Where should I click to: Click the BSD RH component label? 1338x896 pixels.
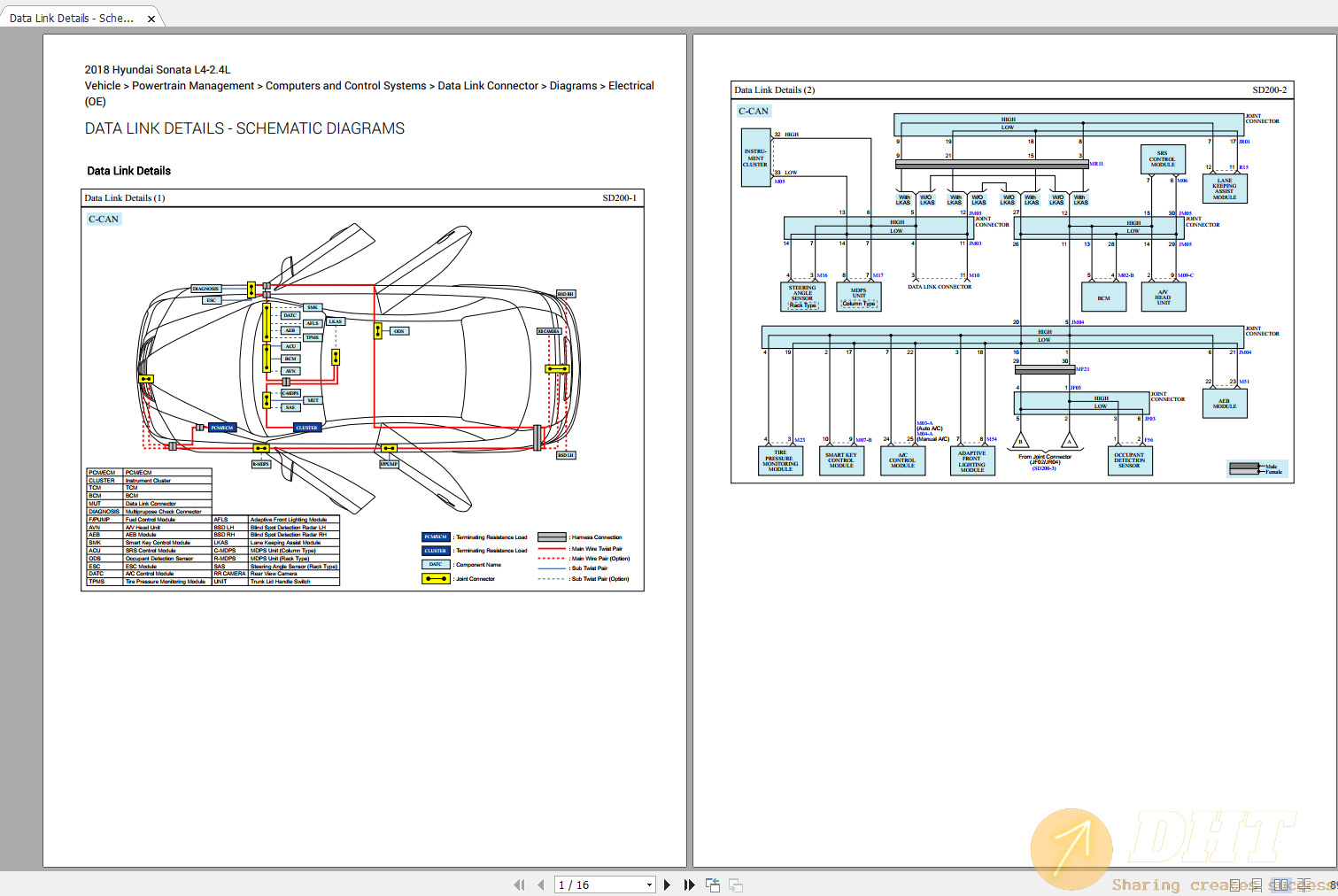[x=566, y=294]
